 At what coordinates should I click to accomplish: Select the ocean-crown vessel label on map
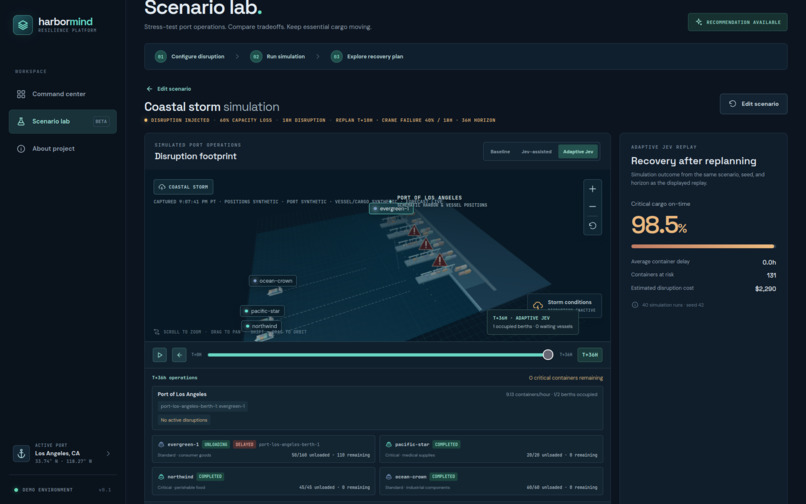[x=272, y=281]
